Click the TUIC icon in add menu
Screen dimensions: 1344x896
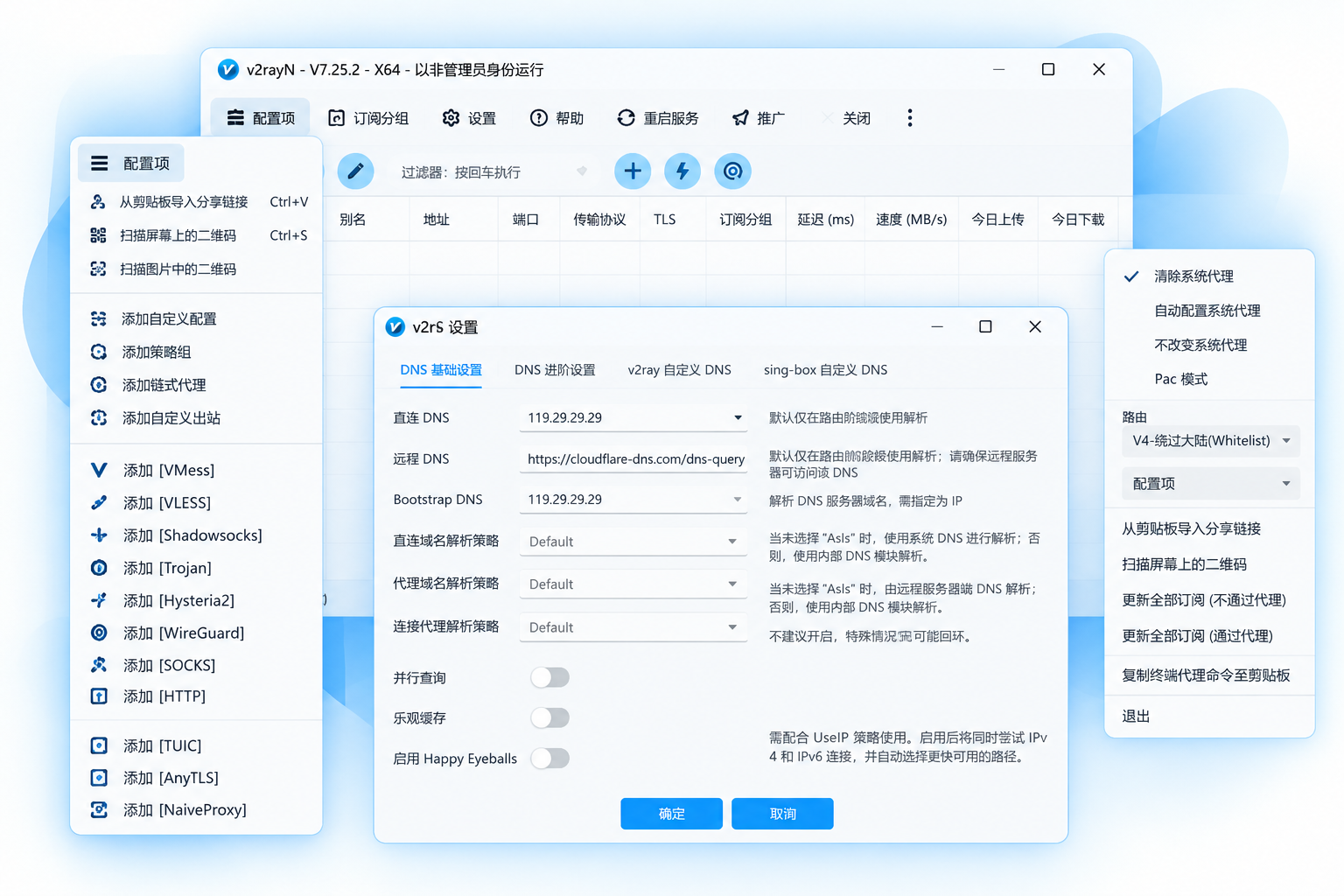[99, 745]
